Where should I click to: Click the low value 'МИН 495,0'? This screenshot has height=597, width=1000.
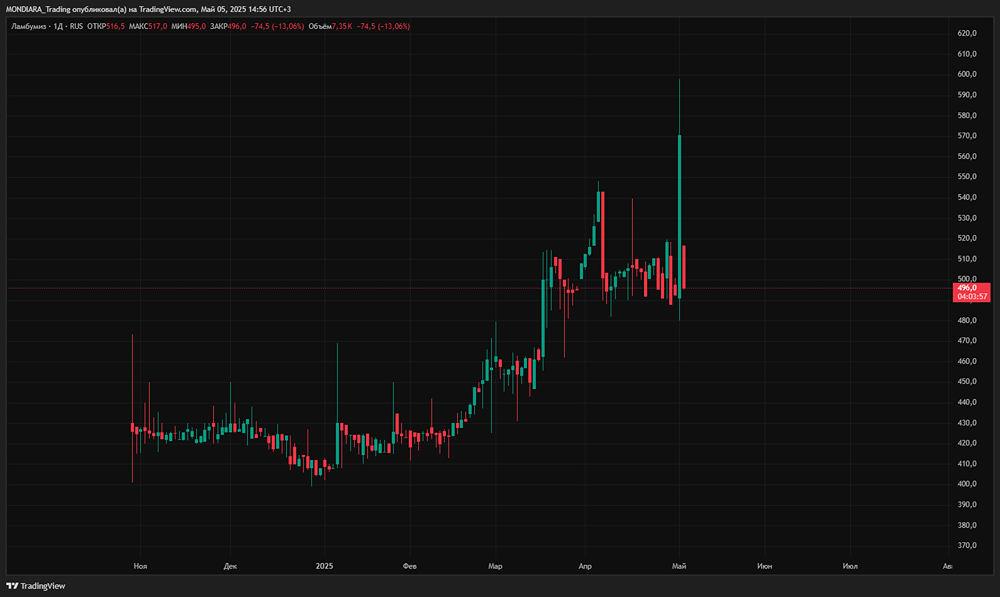189,26
